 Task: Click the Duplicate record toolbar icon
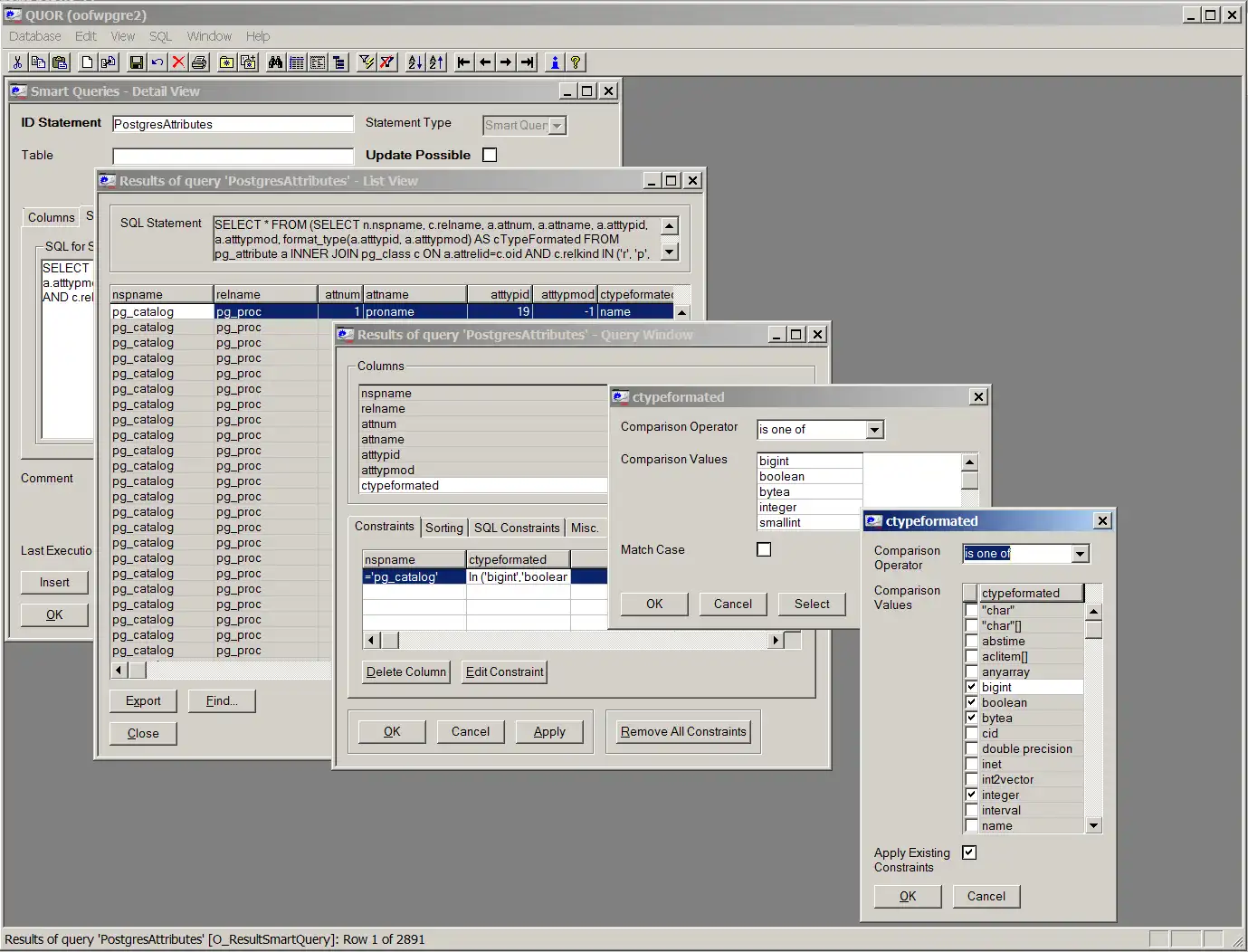pyautogui.click(x=109, y=62)
